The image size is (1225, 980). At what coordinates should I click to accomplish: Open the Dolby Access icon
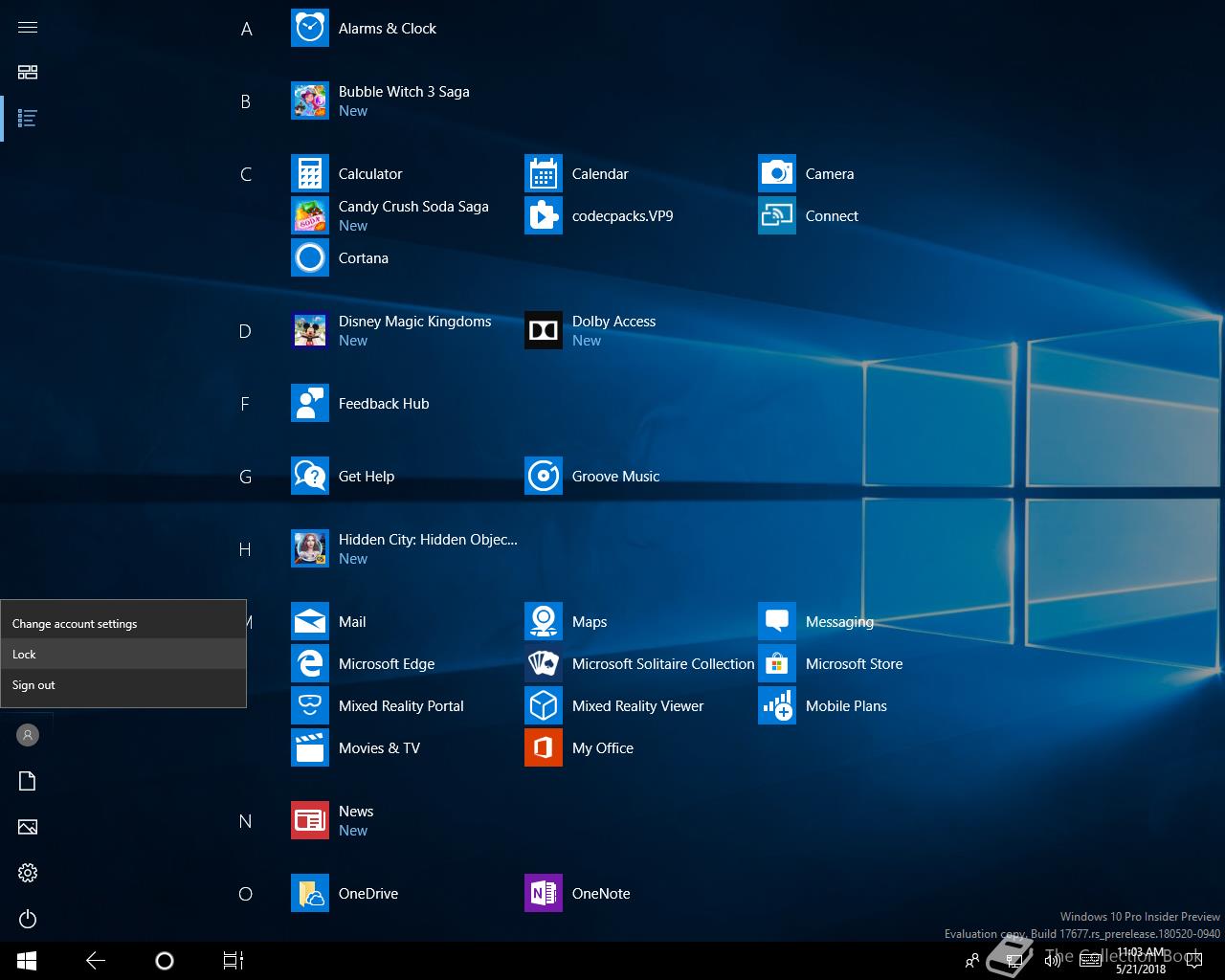(544, 330)
